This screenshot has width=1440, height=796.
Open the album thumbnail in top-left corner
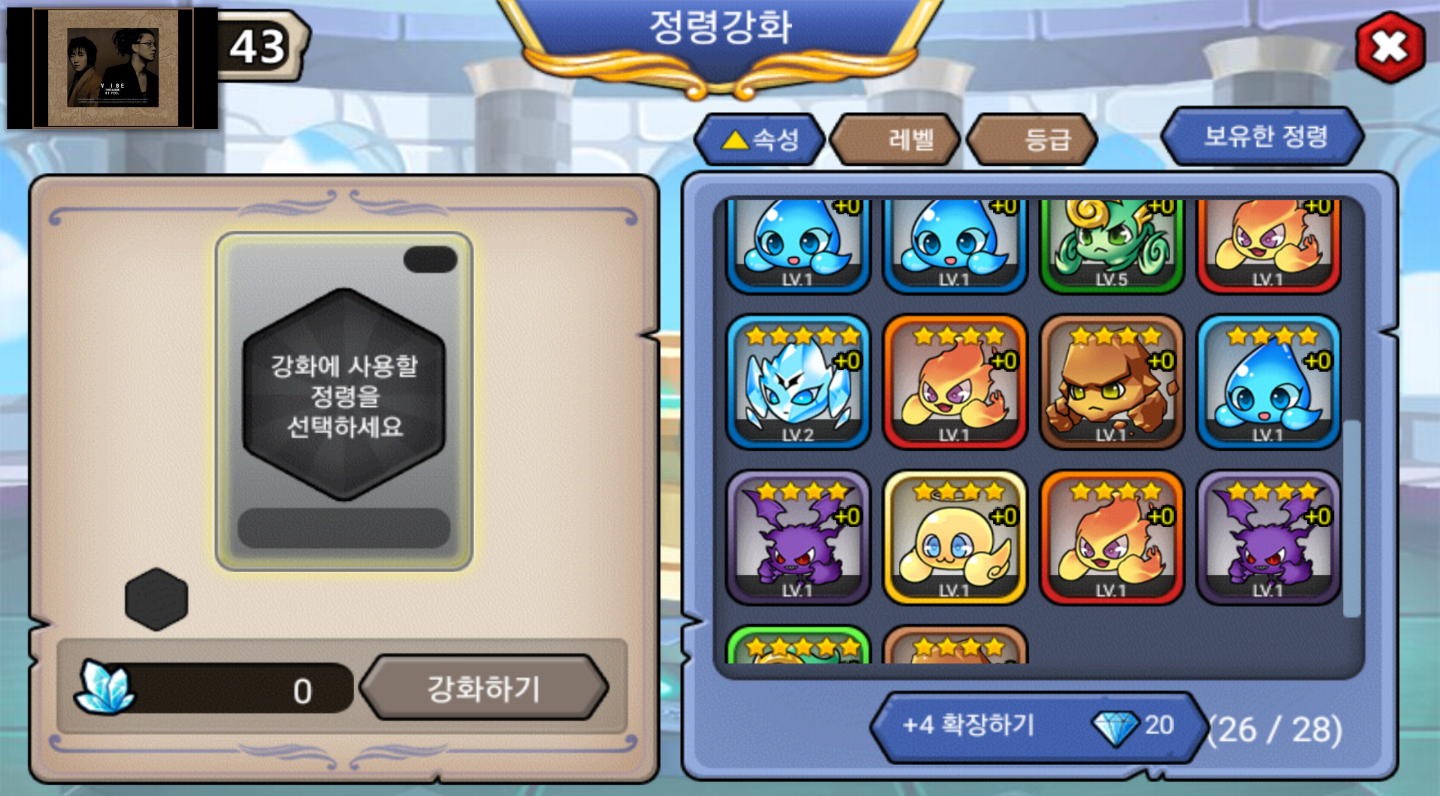pos(113,68)
